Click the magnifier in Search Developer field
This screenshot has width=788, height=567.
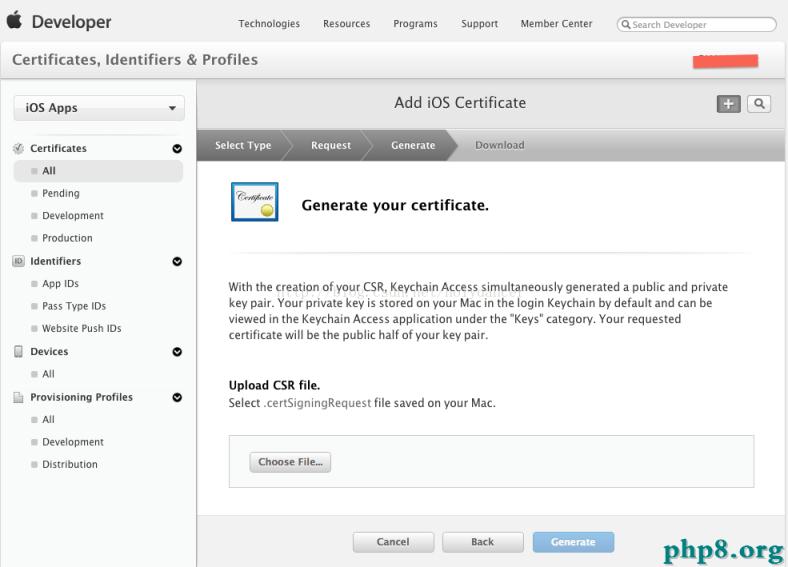point(626,24)
